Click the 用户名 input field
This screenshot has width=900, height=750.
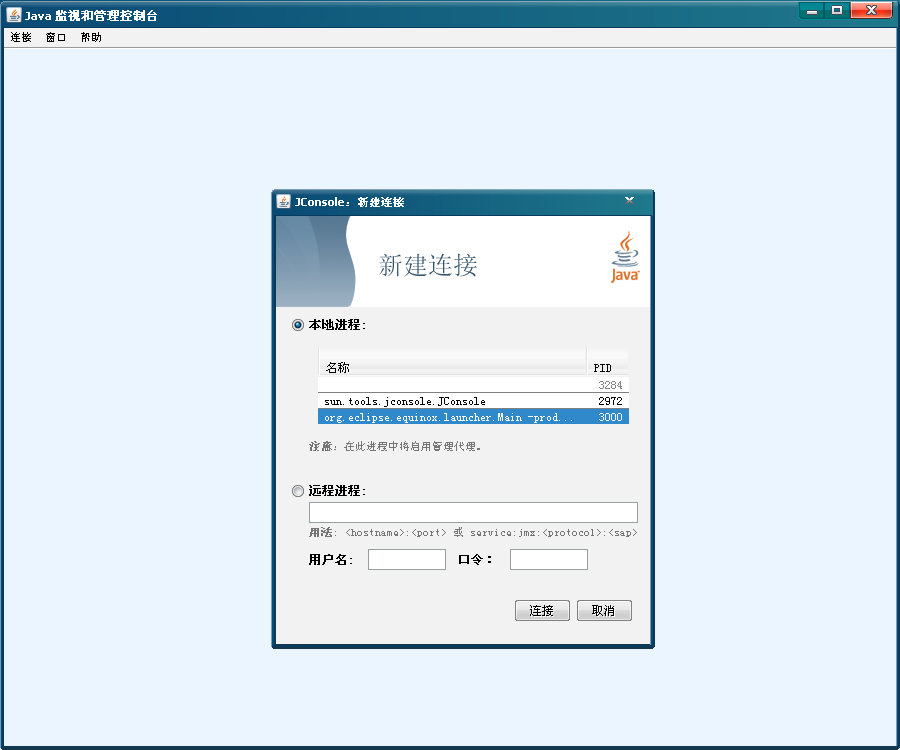(x=406, y=559)
